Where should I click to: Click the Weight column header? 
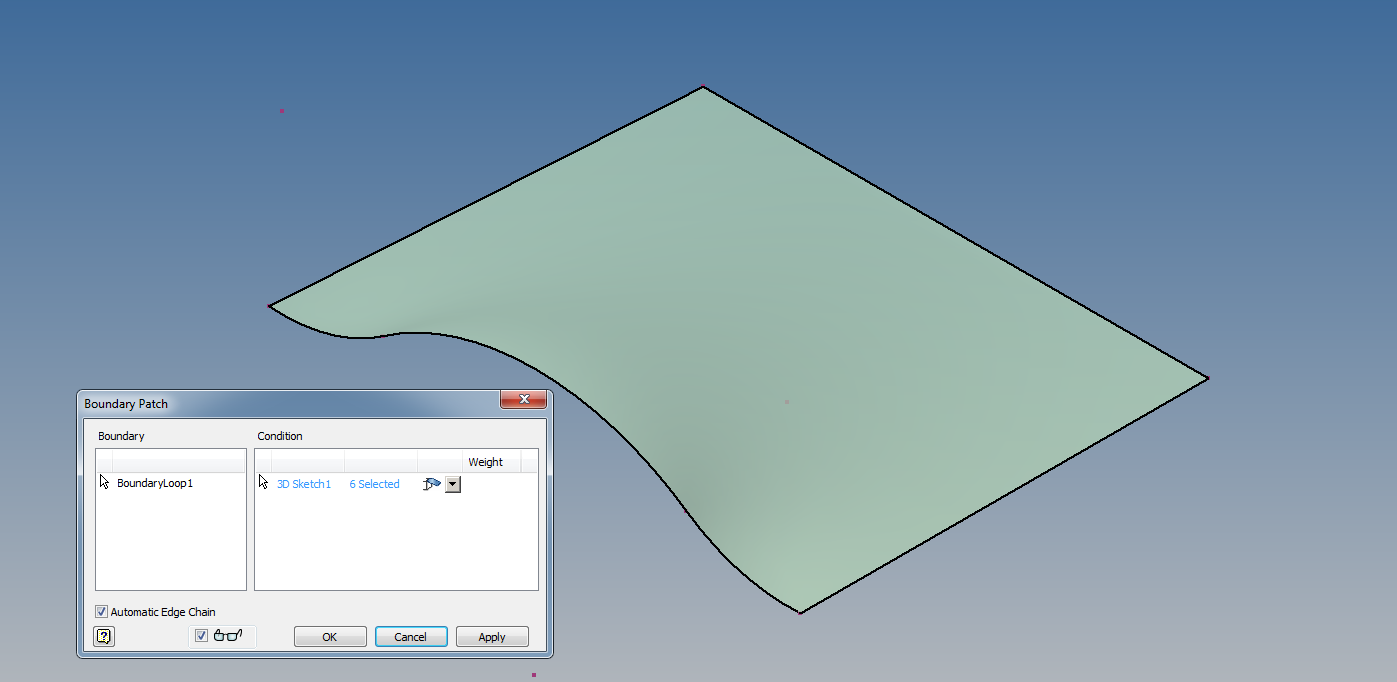coord(486,461)
